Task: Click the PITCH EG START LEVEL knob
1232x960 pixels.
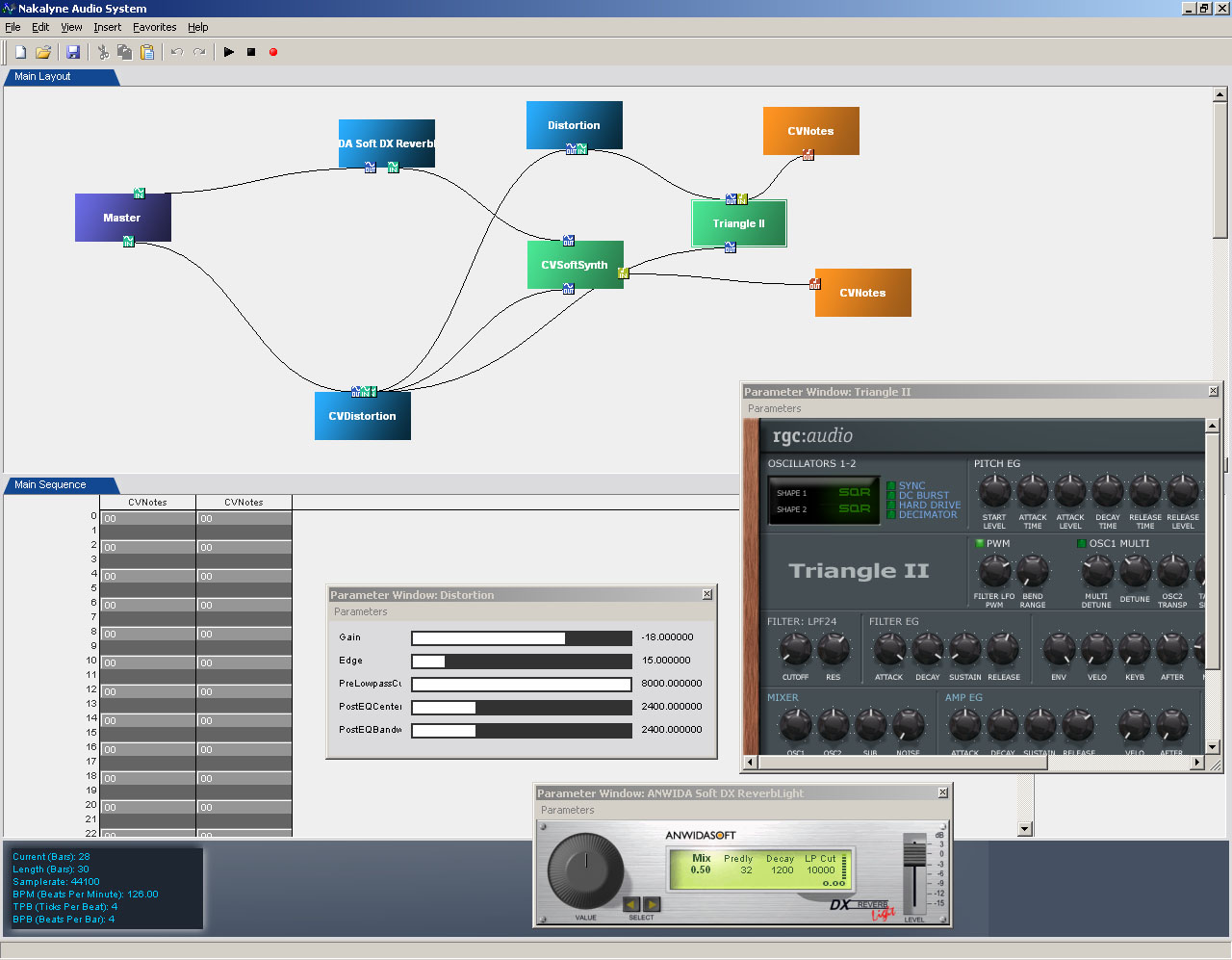Action: 994,491
